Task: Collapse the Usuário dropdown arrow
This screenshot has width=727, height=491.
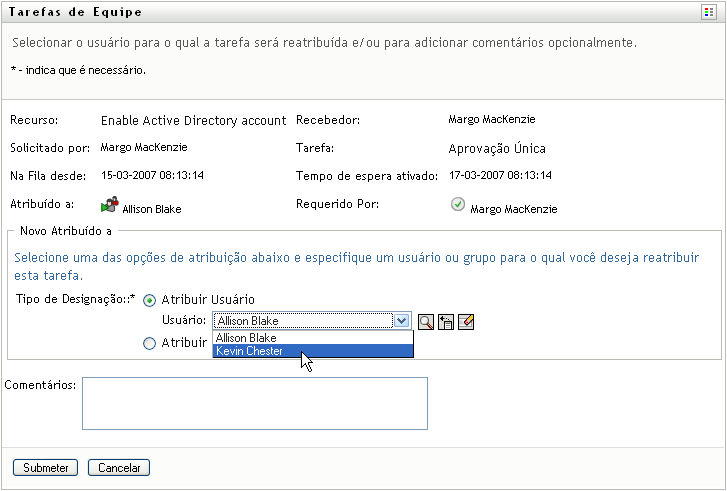Action: click(x=402, y=321)
